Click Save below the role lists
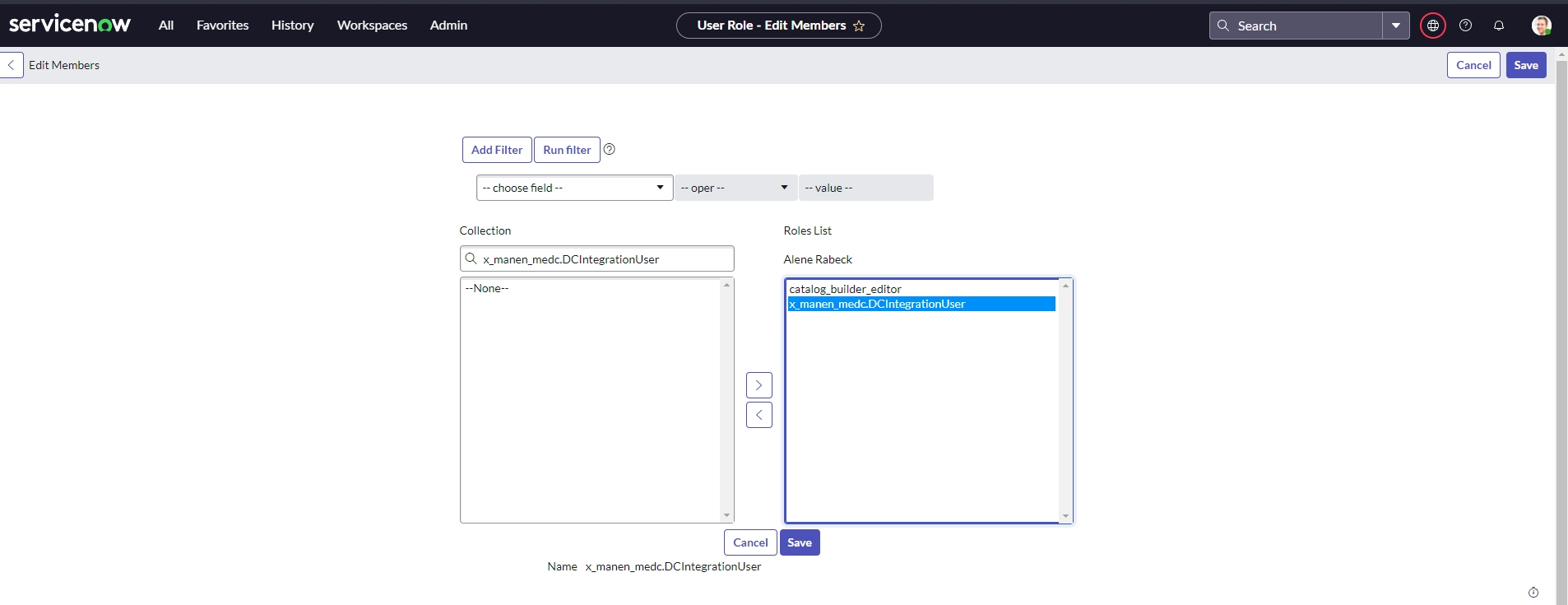Screen dimensions: 1568x605 click(x=800, y=542)
